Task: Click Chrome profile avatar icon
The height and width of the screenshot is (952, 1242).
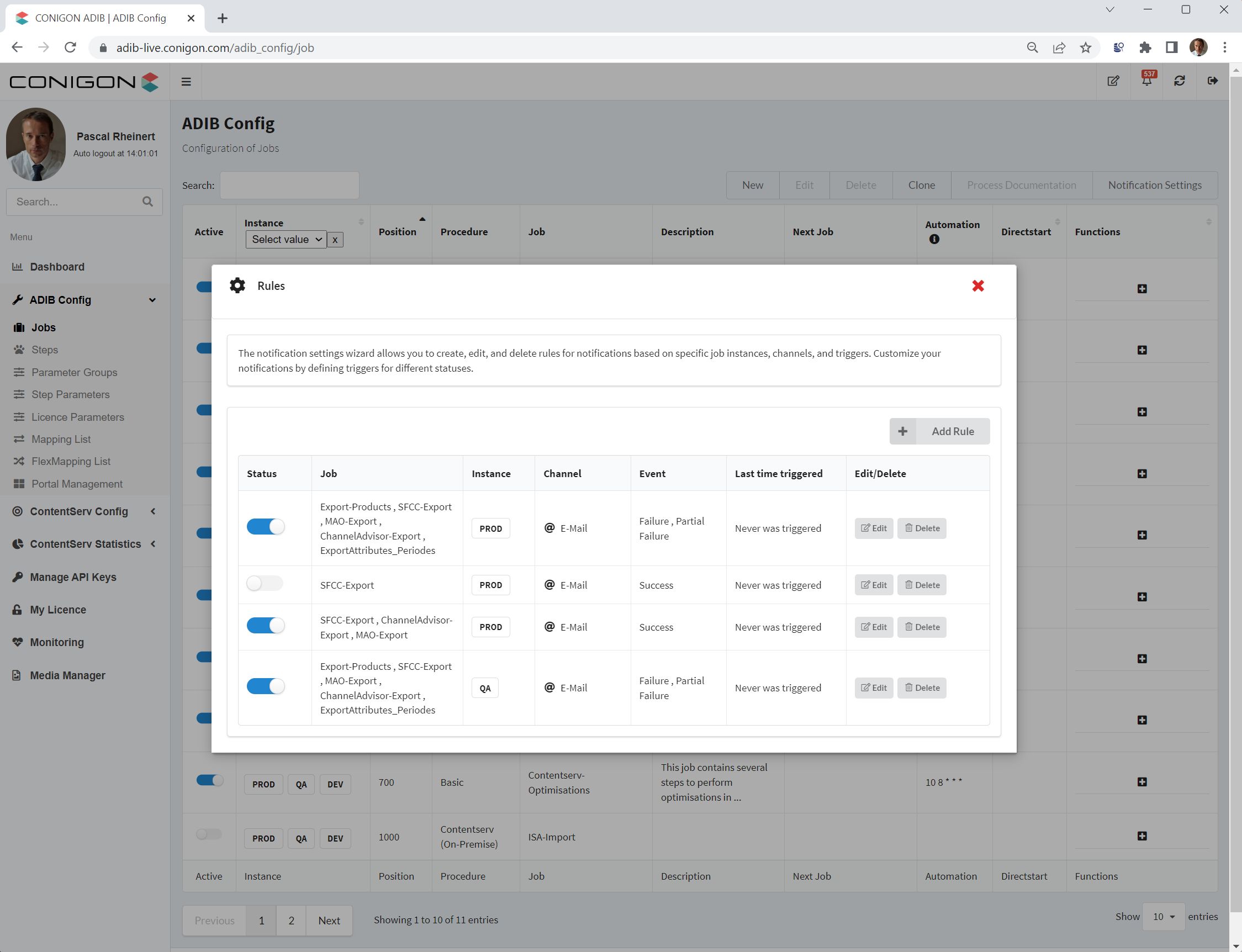Action: (1198, 47)
